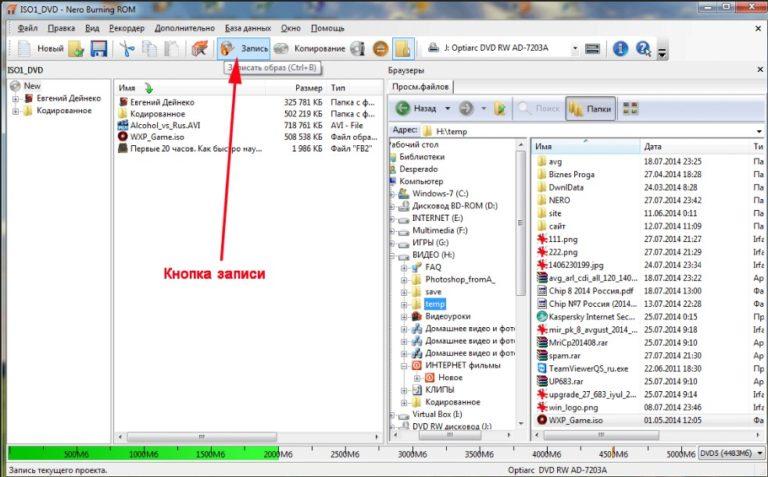This screenshot has width=768, height=477.
Task: Click the disc eraser icon before Запись
Action: point(199,49)
